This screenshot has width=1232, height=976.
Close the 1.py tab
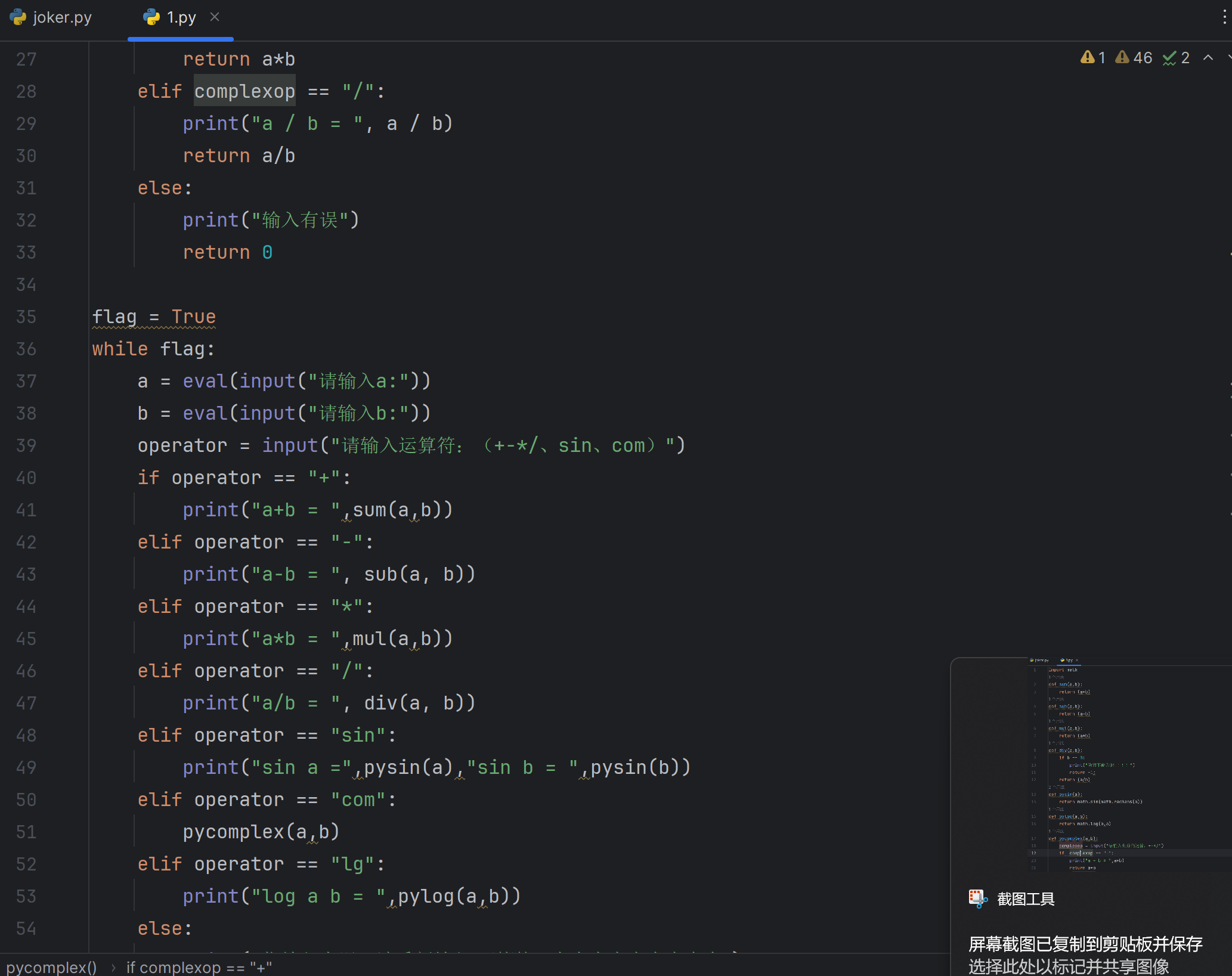215,17
